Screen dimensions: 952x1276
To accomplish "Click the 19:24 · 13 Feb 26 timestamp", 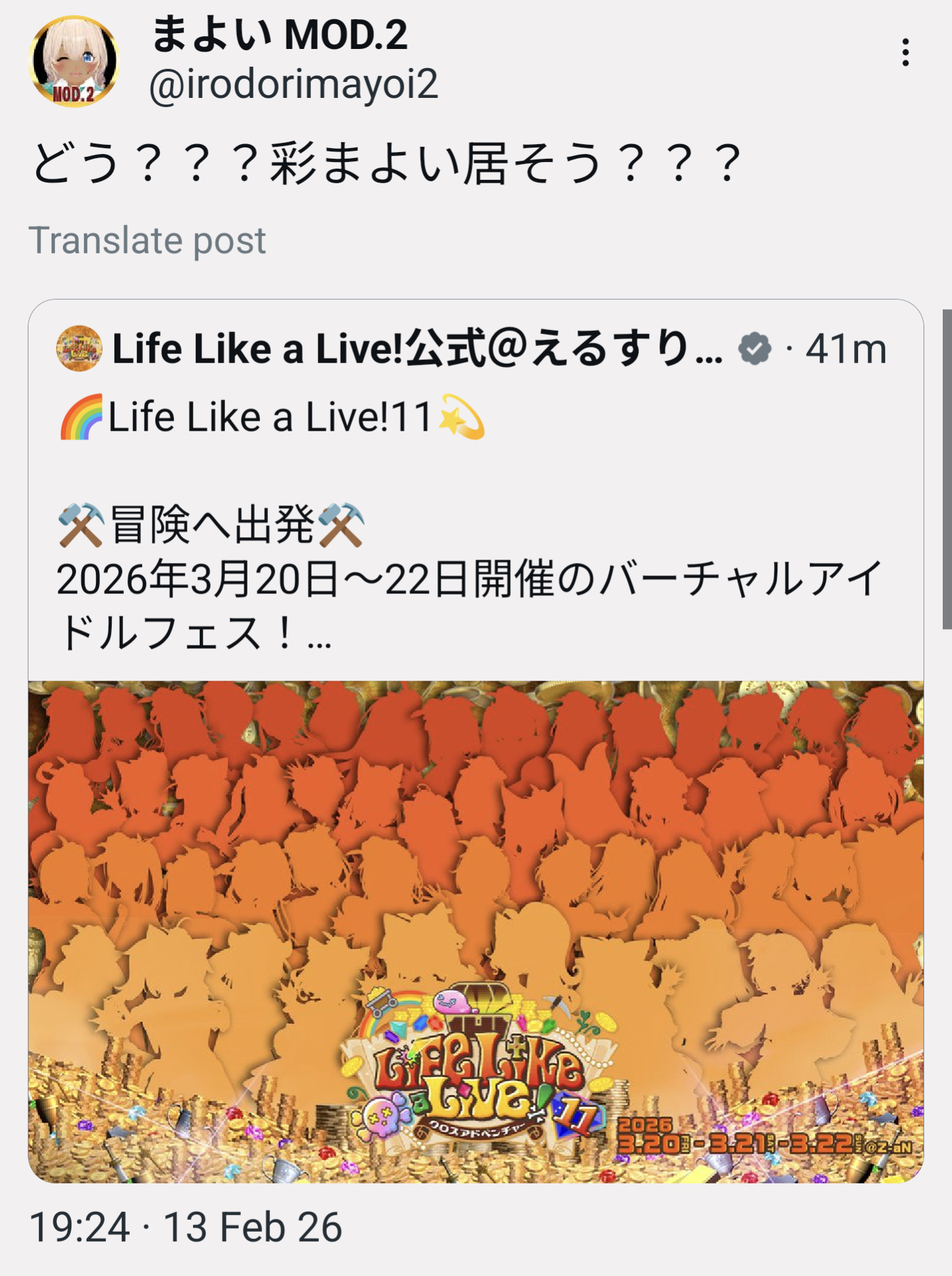I will pos(185,1227).
